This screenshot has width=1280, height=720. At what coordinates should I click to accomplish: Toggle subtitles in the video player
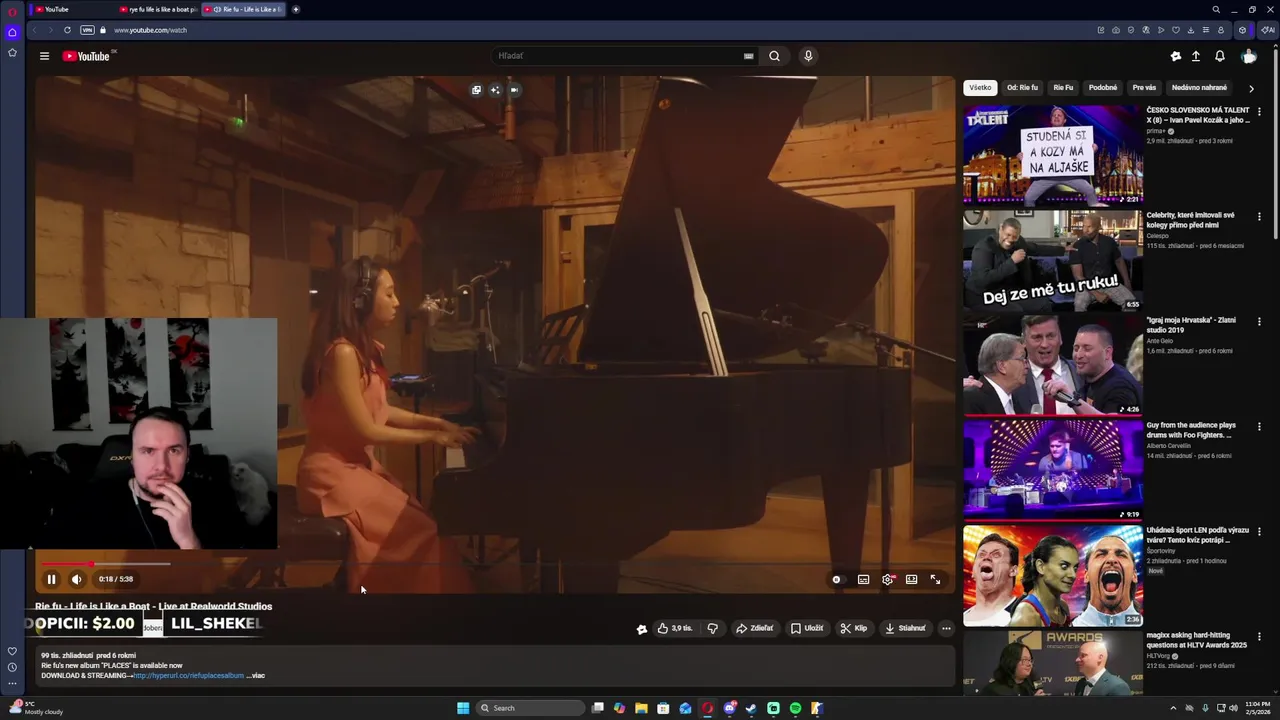(x=863, y=579)
